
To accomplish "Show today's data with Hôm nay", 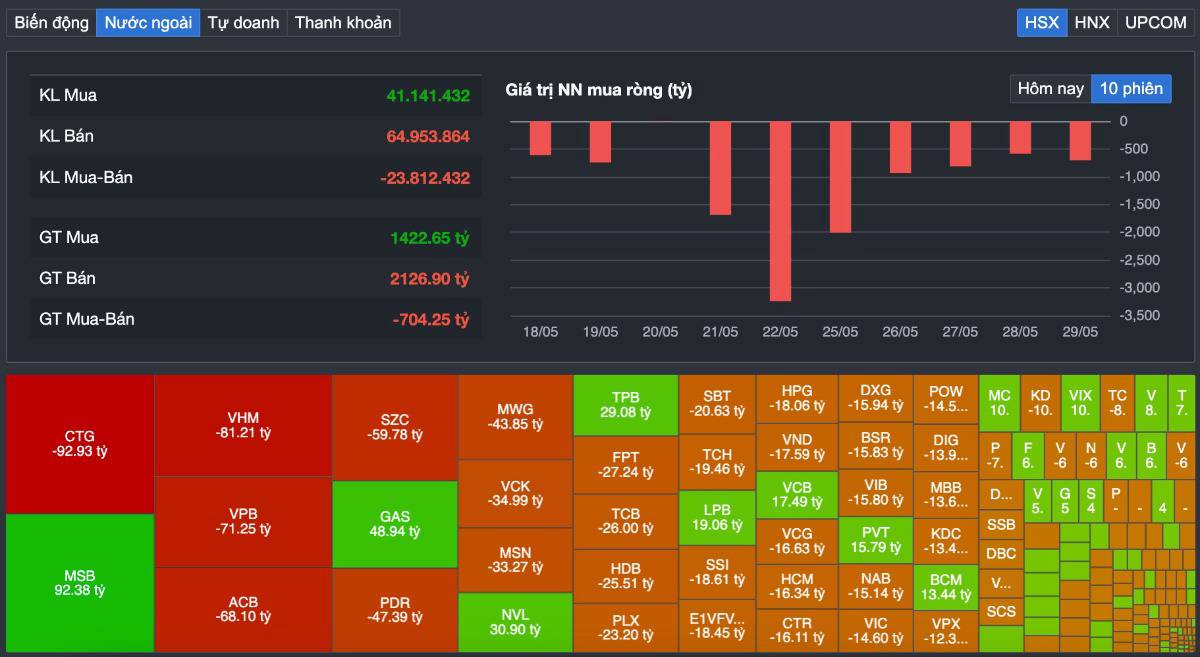I will tap(1050, 89).
